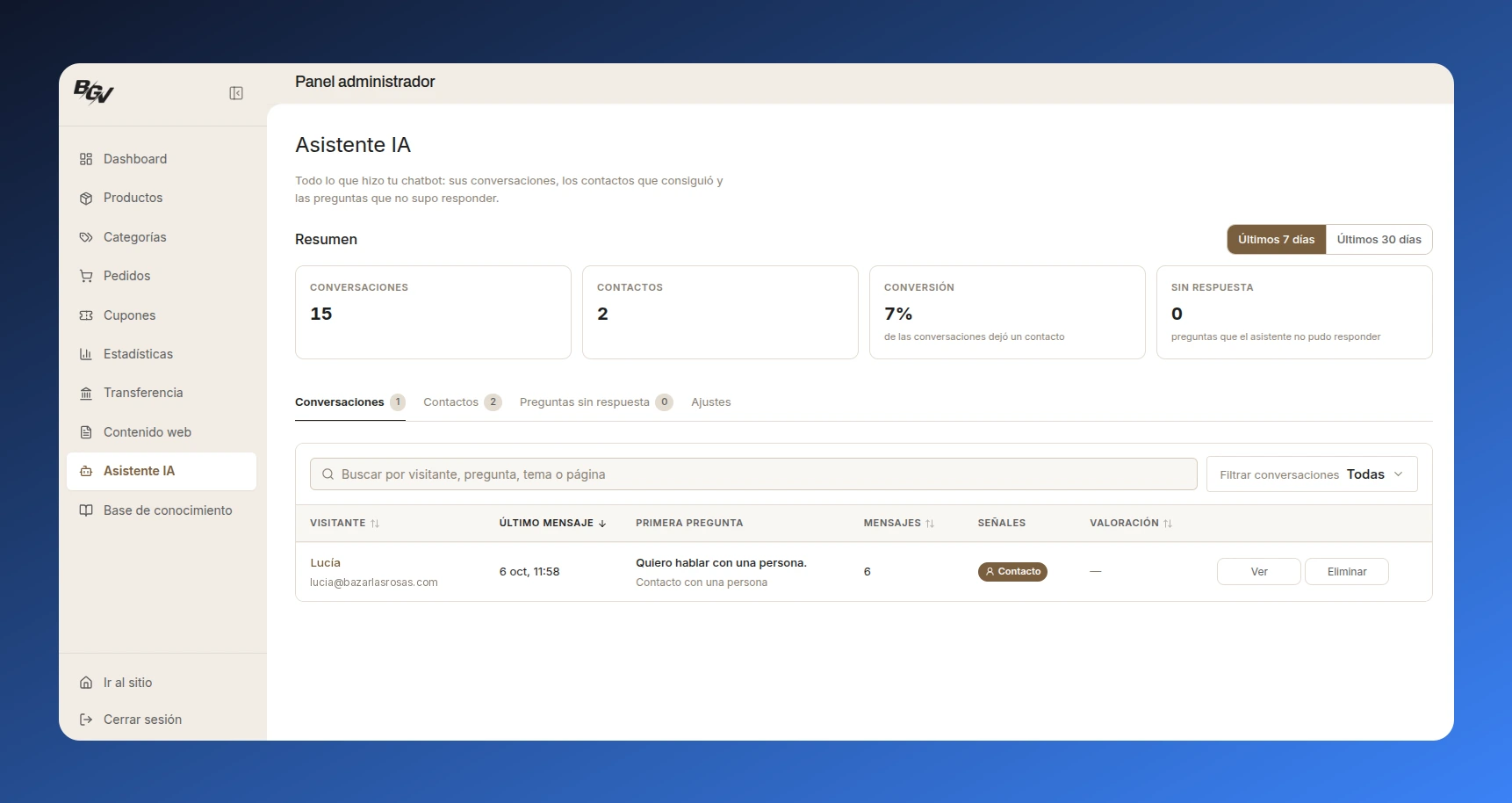Image resolution: width=1512 pixels, height=803 pixels.
Task: Open Productos section
Action: point(162,198)
